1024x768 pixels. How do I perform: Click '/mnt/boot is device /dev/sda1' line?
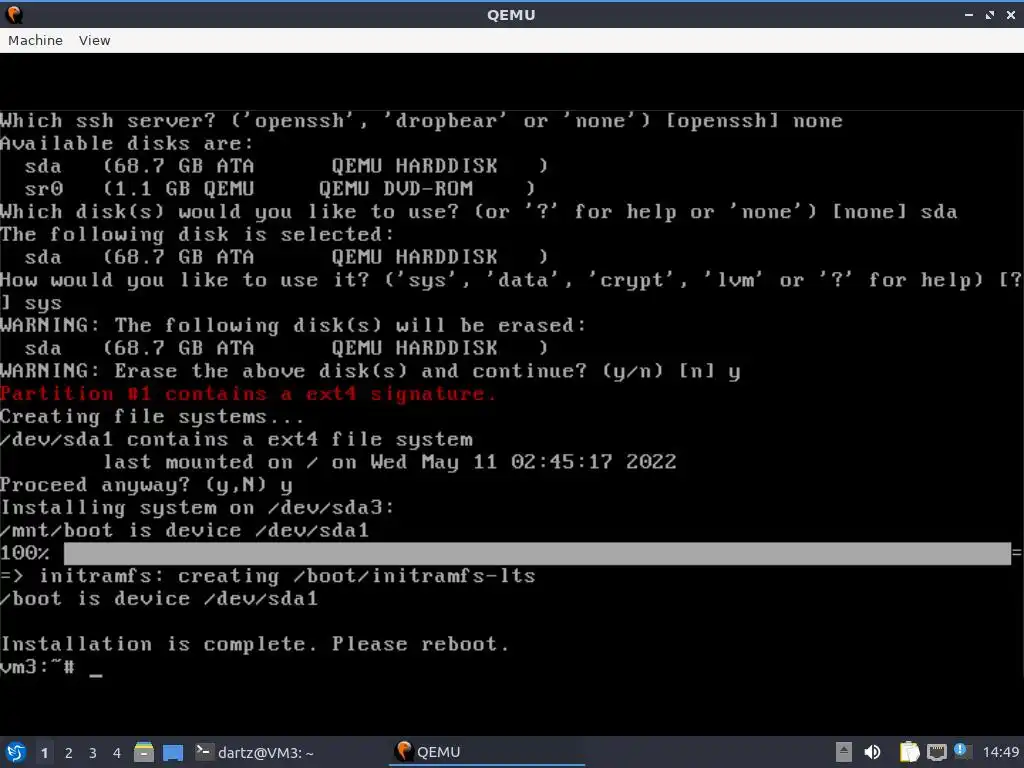coord(185,530)
